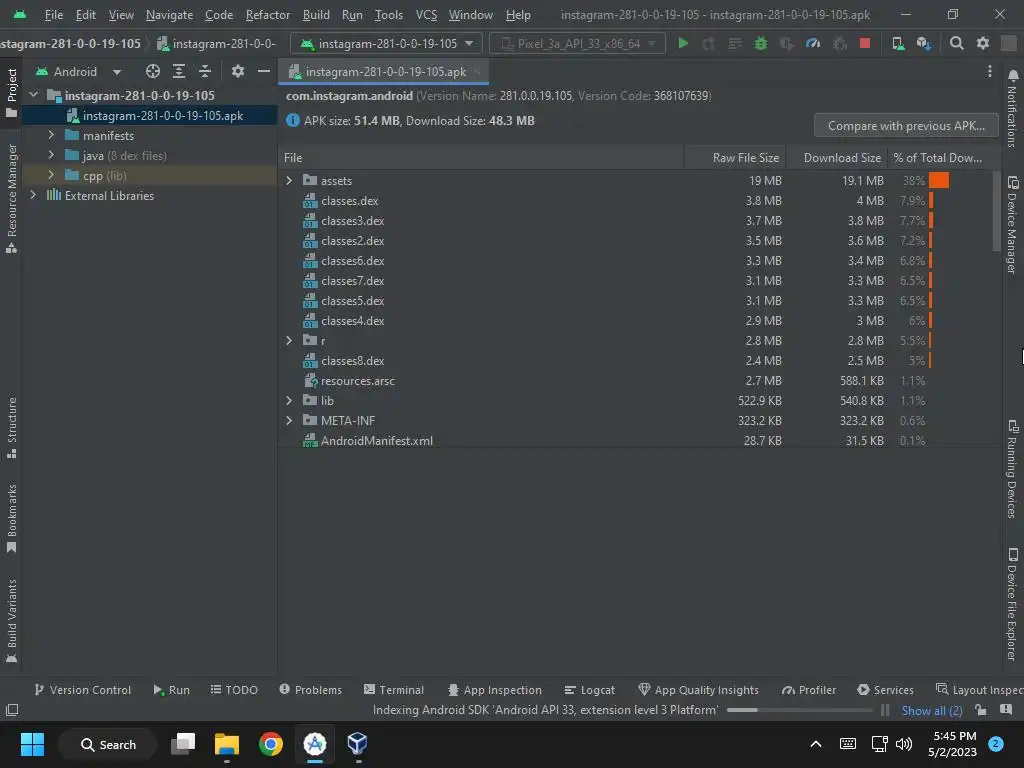Open the Device Manager side panel

1012,225
